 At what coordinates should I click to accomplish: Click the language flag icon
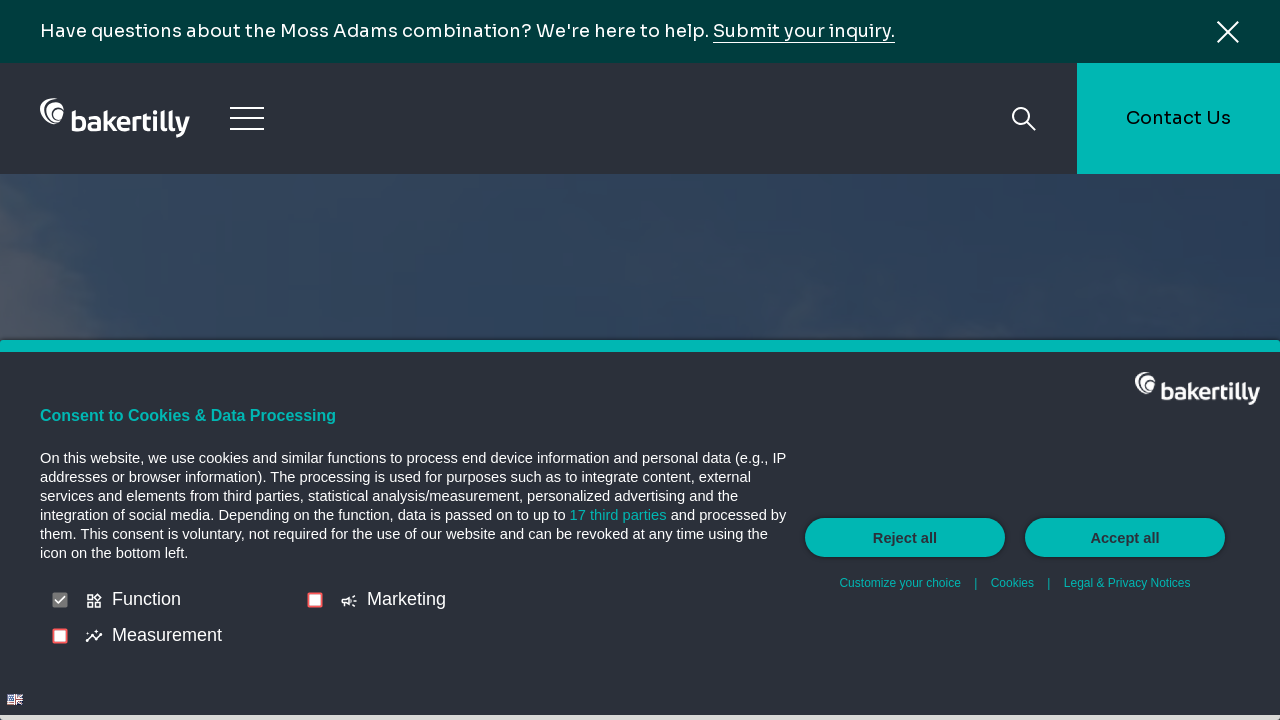coord(15,700)
